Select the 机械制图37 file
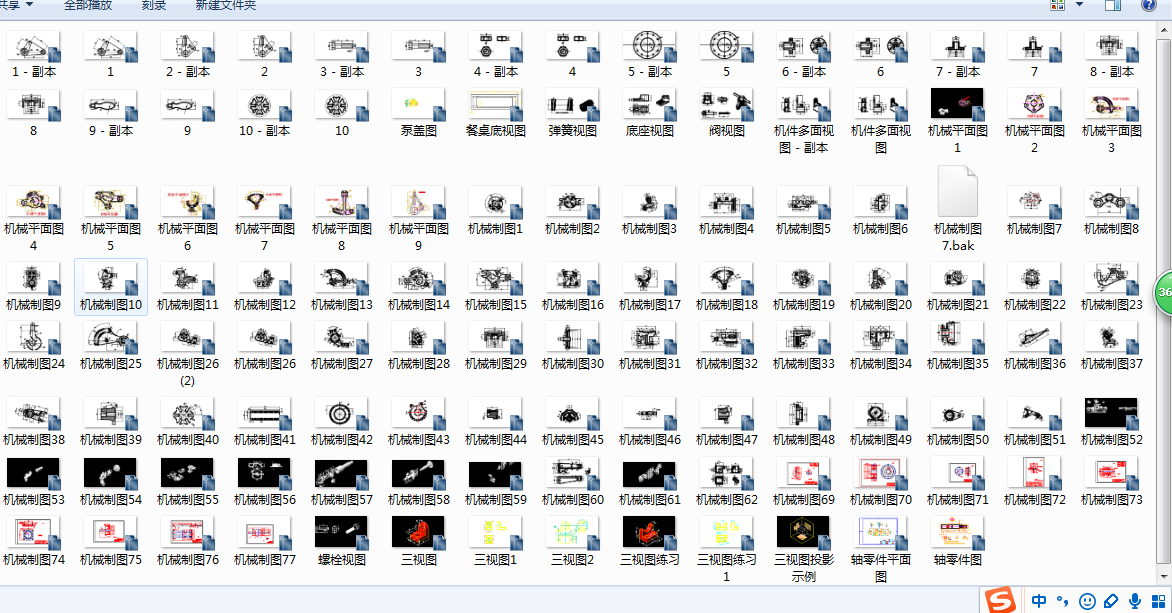Image resolution: width=1172 pixels, height=613 pixels. 1111,346
